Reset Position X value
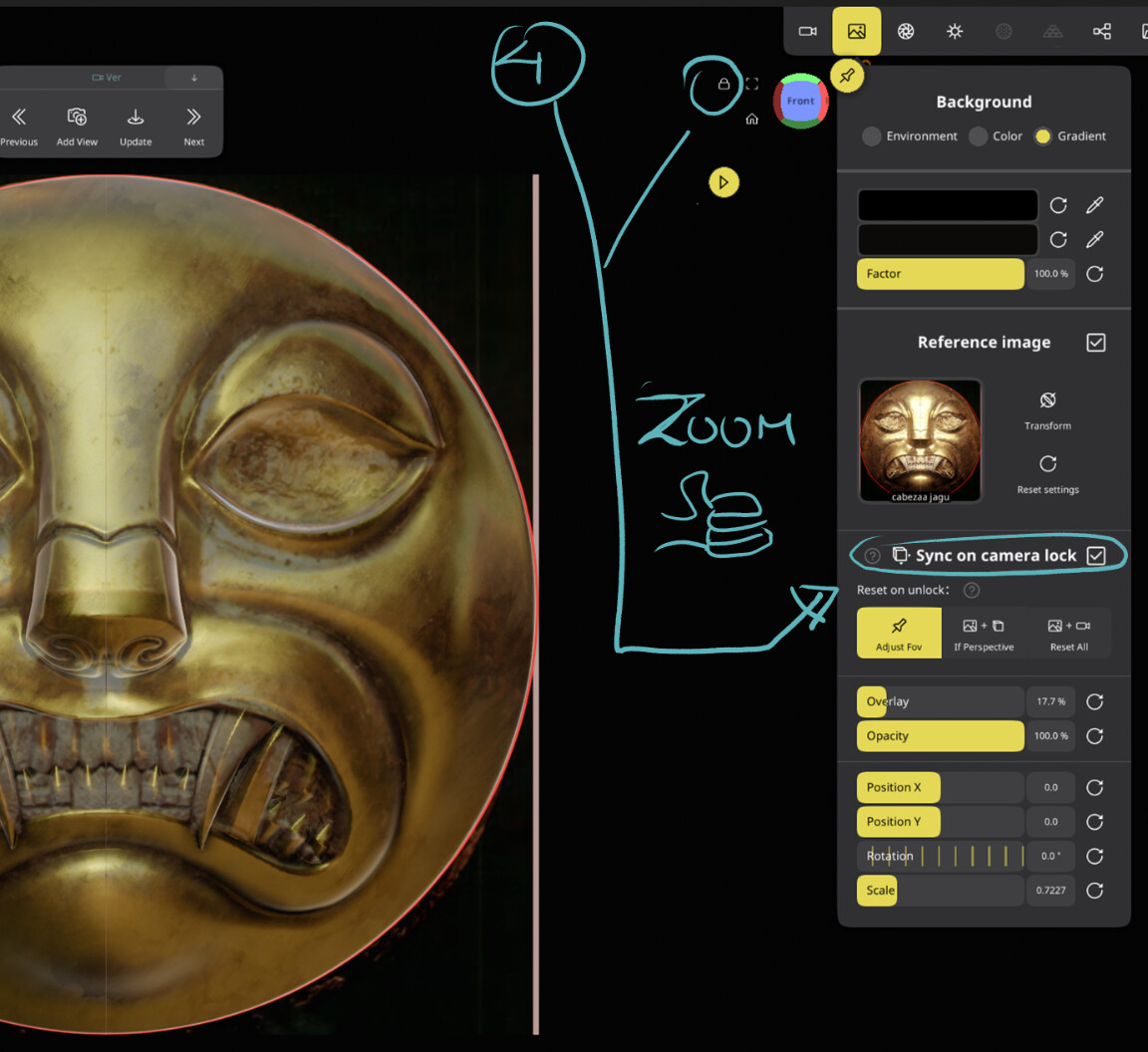The height and width of the screenshot is (1052, 1148). pos(1094,788)
